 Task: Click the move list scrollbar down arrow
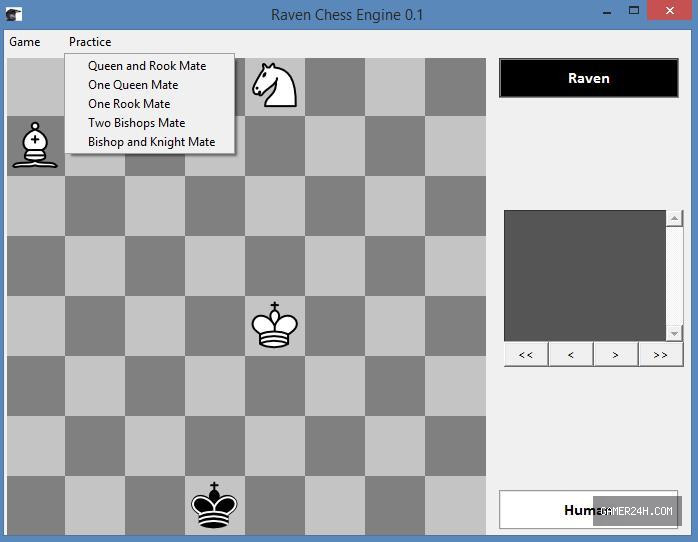pos(674,333)
